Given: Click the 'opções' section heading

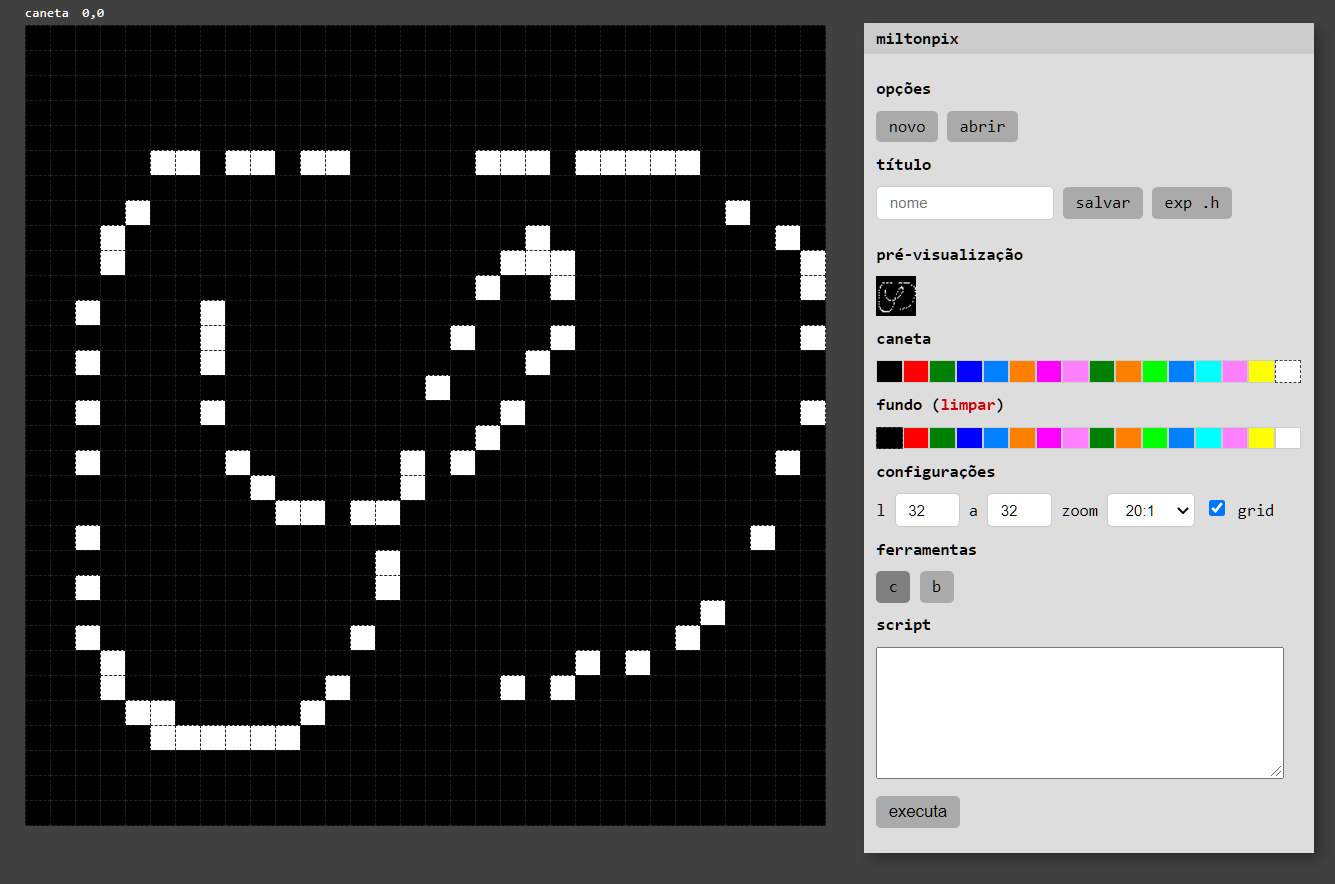Looking at the screenshot, I should (x=903, y=89).
